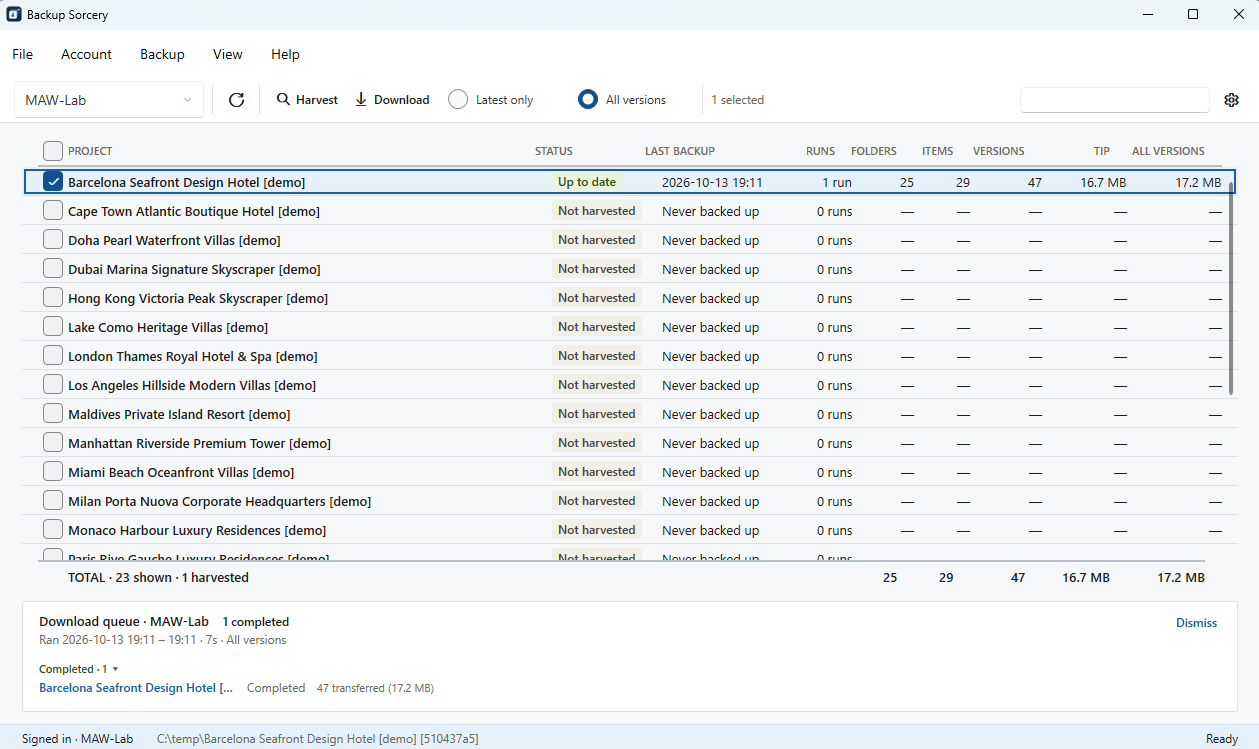Check Cape Town Atlantic Boutique Hotel checkbox

pos(53,211)
